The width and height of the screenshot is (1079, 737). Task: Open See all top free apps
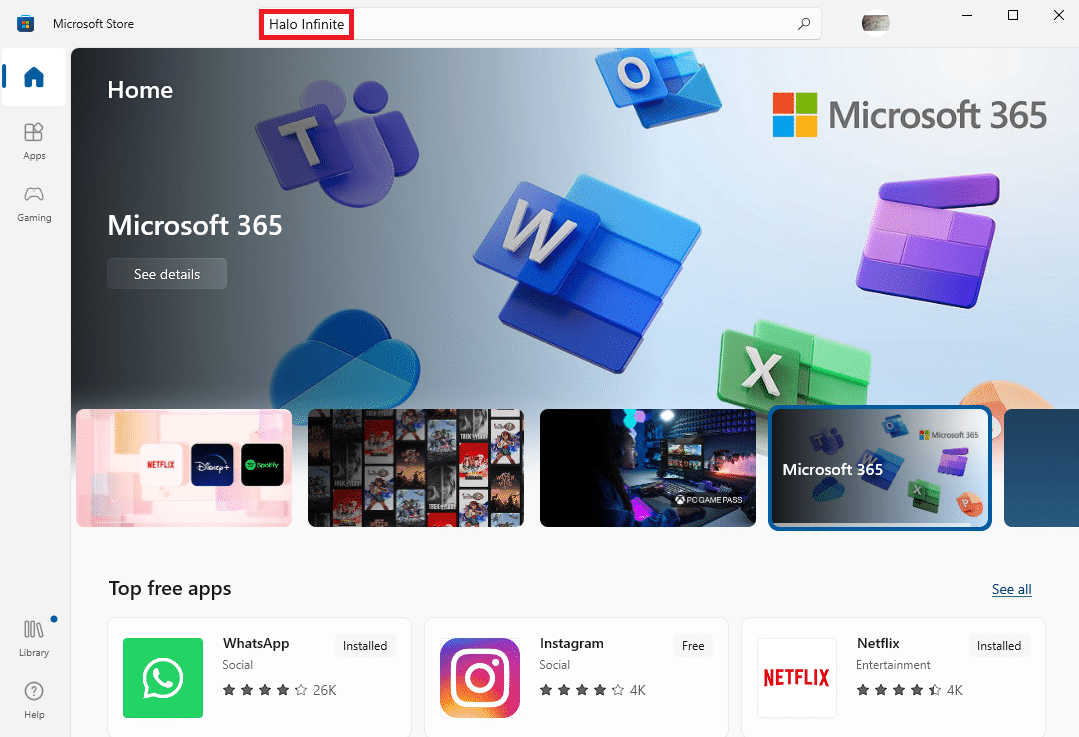point(1011,589)
